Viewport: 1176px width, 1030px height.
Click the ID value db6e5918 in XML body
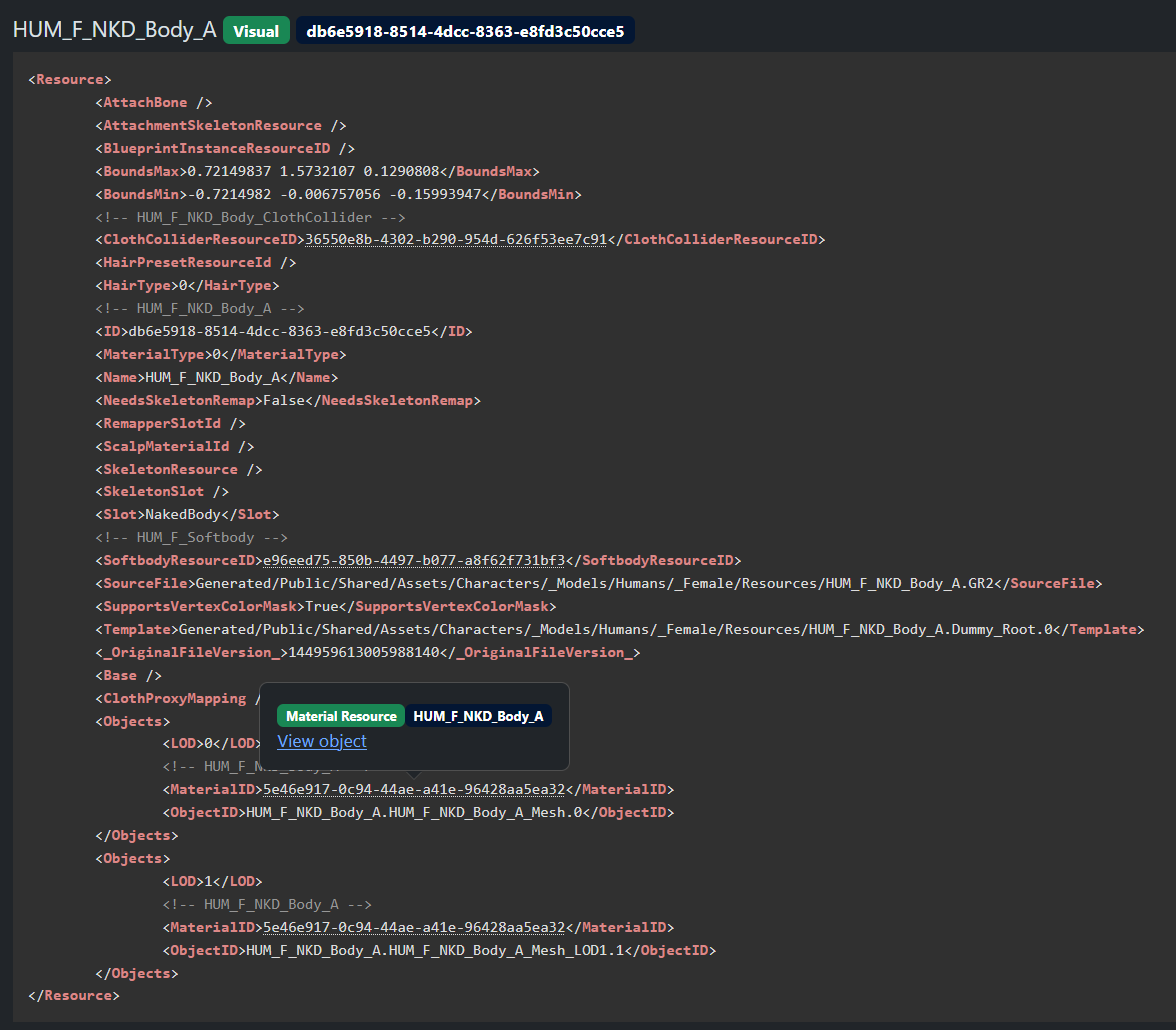(x=279, y=331)
